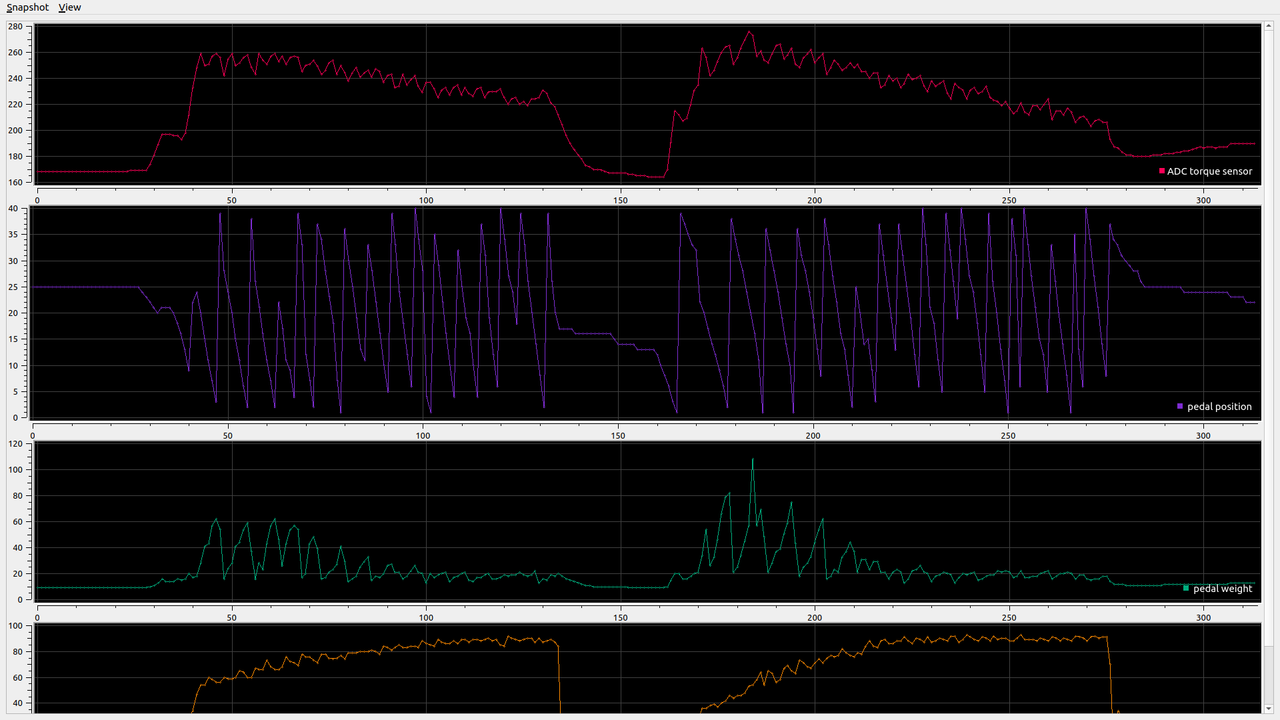The height and width of the screenshot is (720, 1280).
Task: Click the 150 tick below pedal position chart
Action: 618,435
